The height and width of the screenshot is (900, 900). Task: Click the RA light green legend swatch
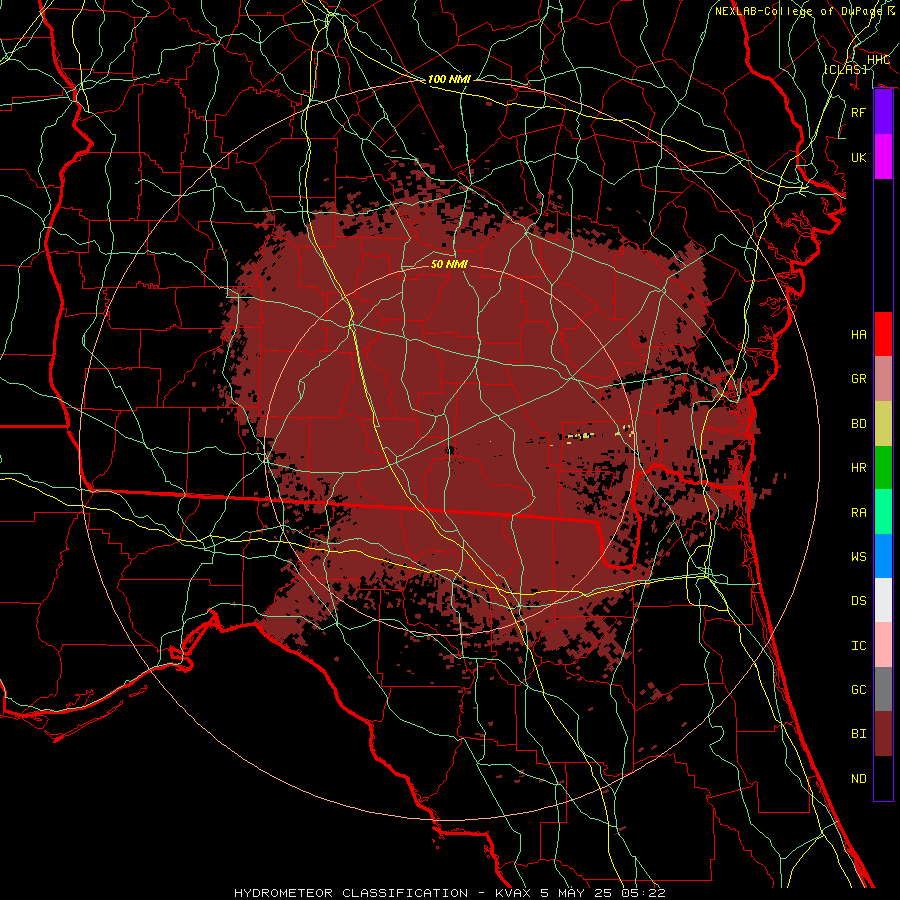pyautogui.click(x=883, y=512)
